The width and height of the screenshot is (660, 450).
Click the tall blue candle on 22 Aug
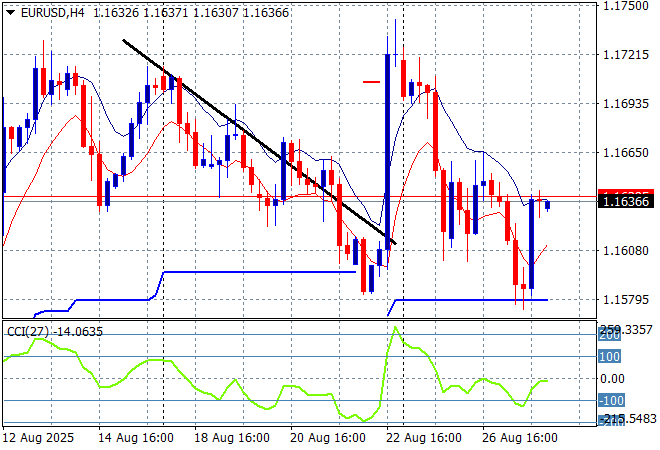387,152
